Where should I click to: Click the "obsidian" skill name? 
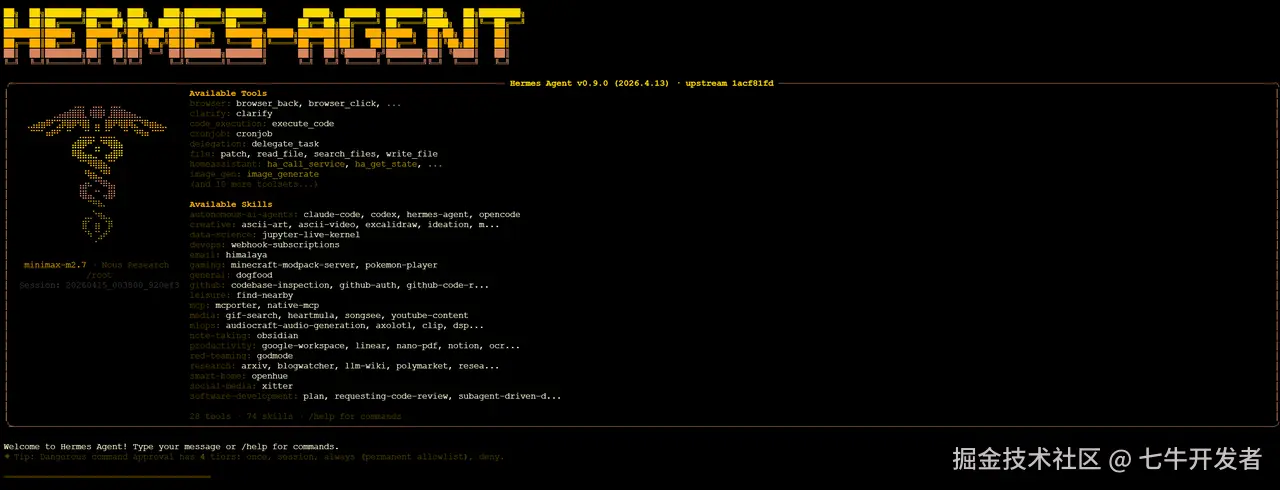(x=277, y=335)
